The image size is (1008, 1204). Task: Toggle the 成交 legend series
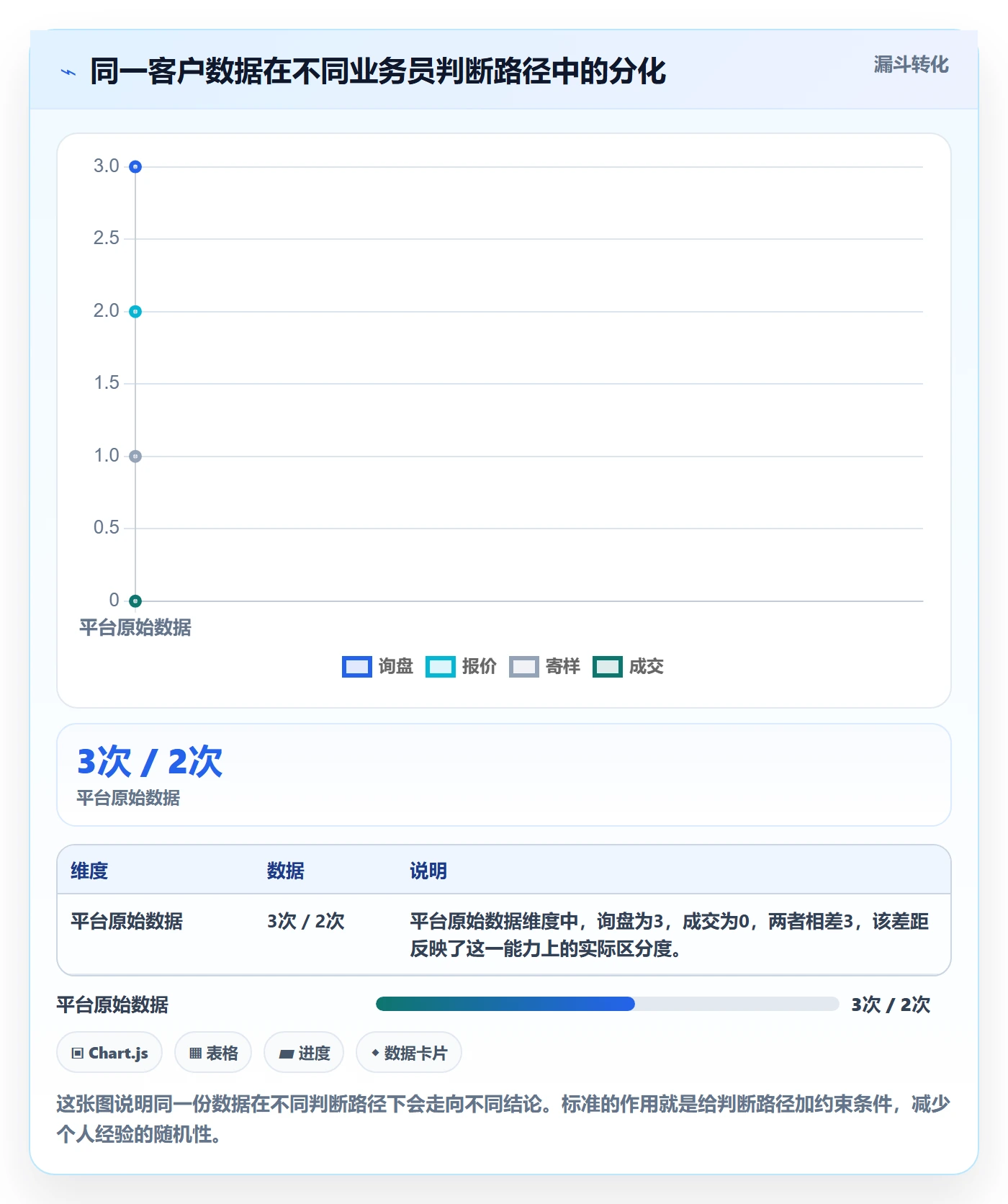tap(628, 667)
